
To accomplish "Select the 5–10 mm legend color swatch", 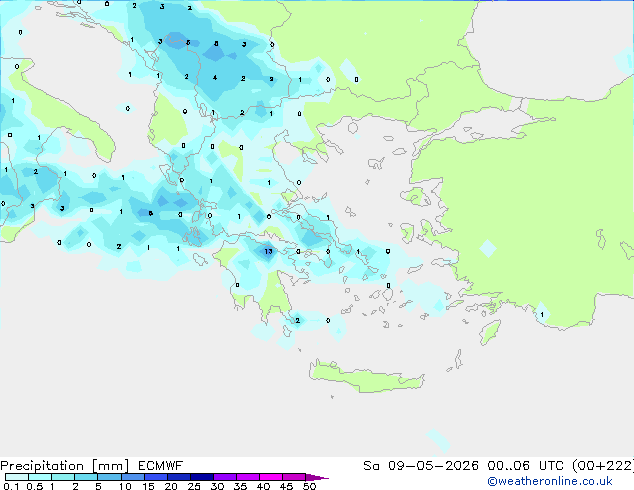I will point(109,477).
